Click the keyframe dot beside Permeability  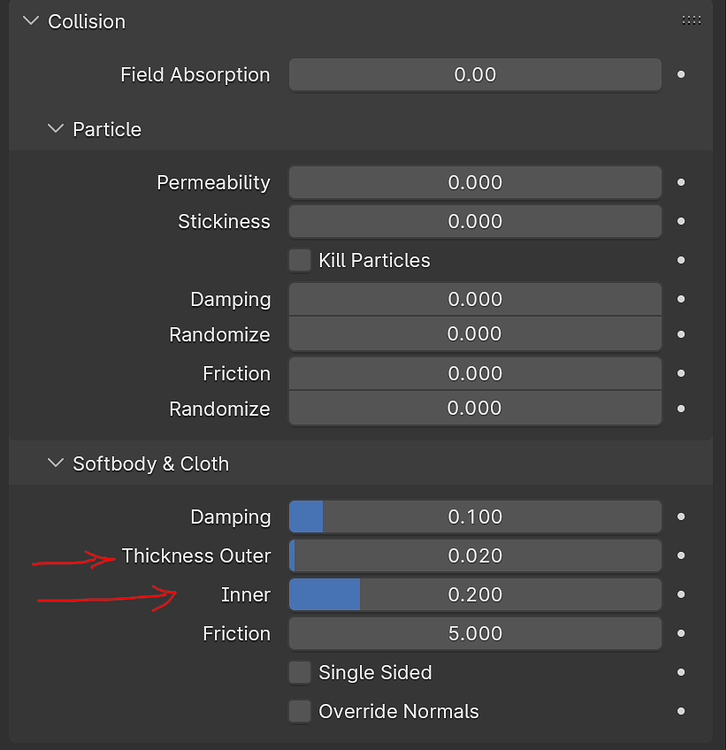[x=681, y=182]
